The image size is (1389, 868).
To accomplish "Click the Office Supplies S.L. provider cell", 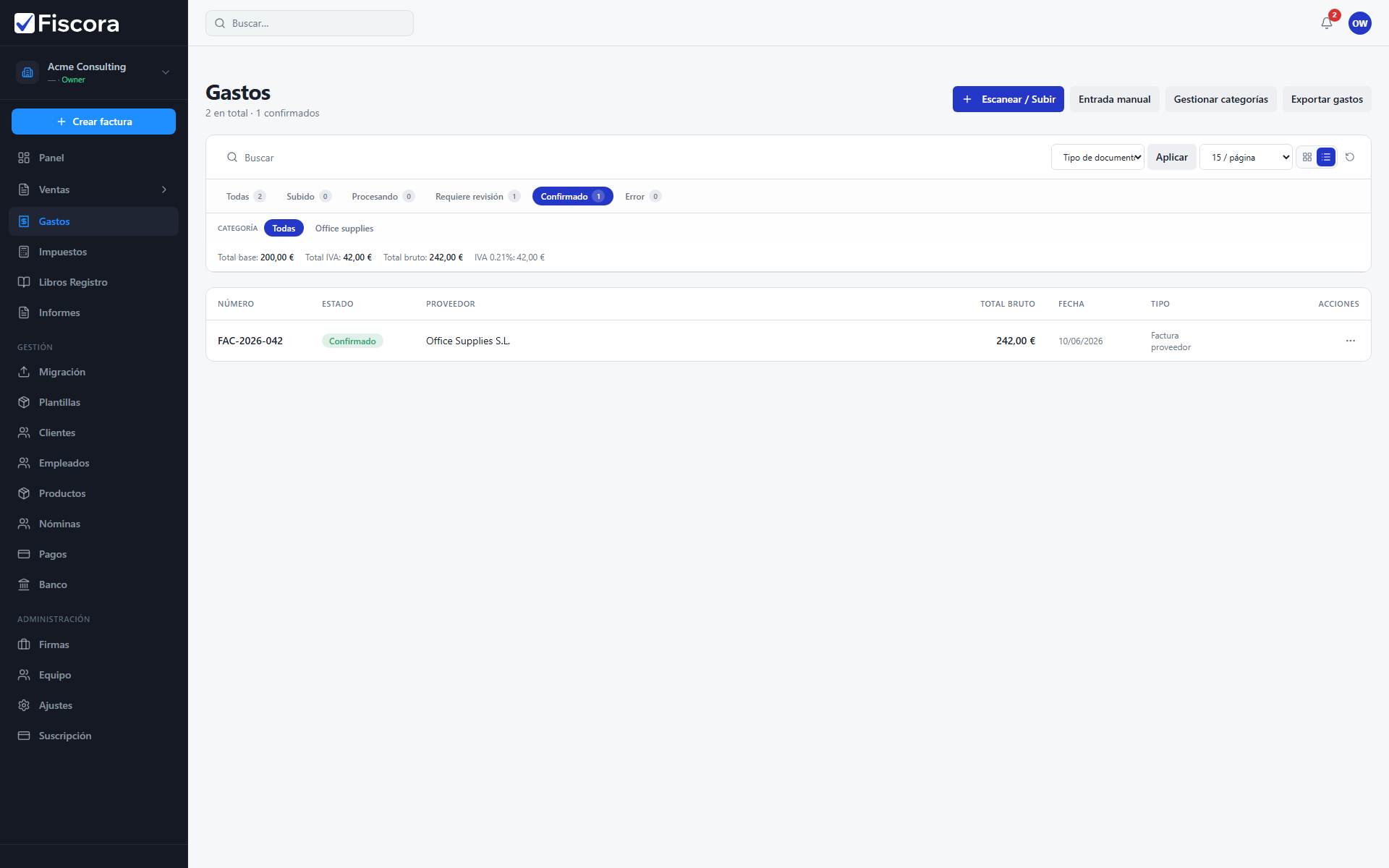I will [x=468, y=341].
